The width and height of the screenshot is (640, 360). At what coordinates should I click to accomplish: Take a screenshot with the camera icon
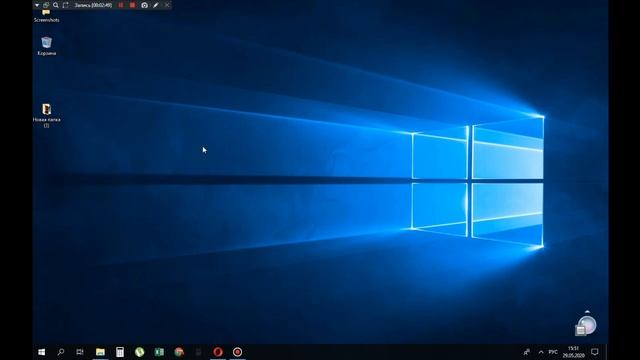(144, 5)
